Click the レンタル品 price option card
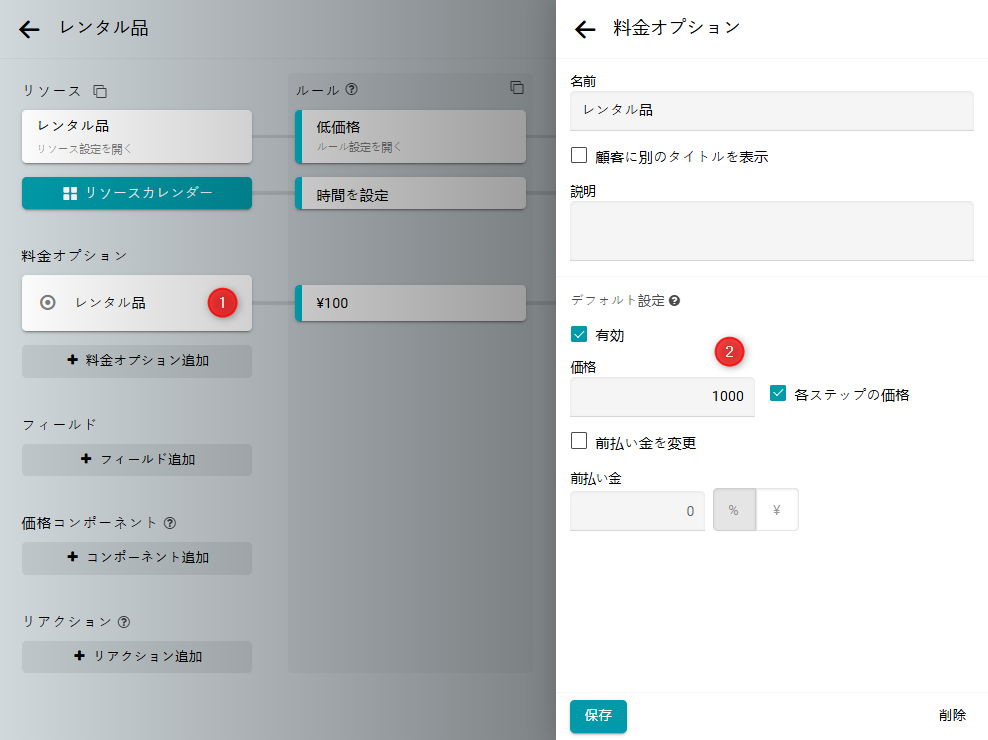The width and height of the screenshot is (988, 740). (137, 303)
